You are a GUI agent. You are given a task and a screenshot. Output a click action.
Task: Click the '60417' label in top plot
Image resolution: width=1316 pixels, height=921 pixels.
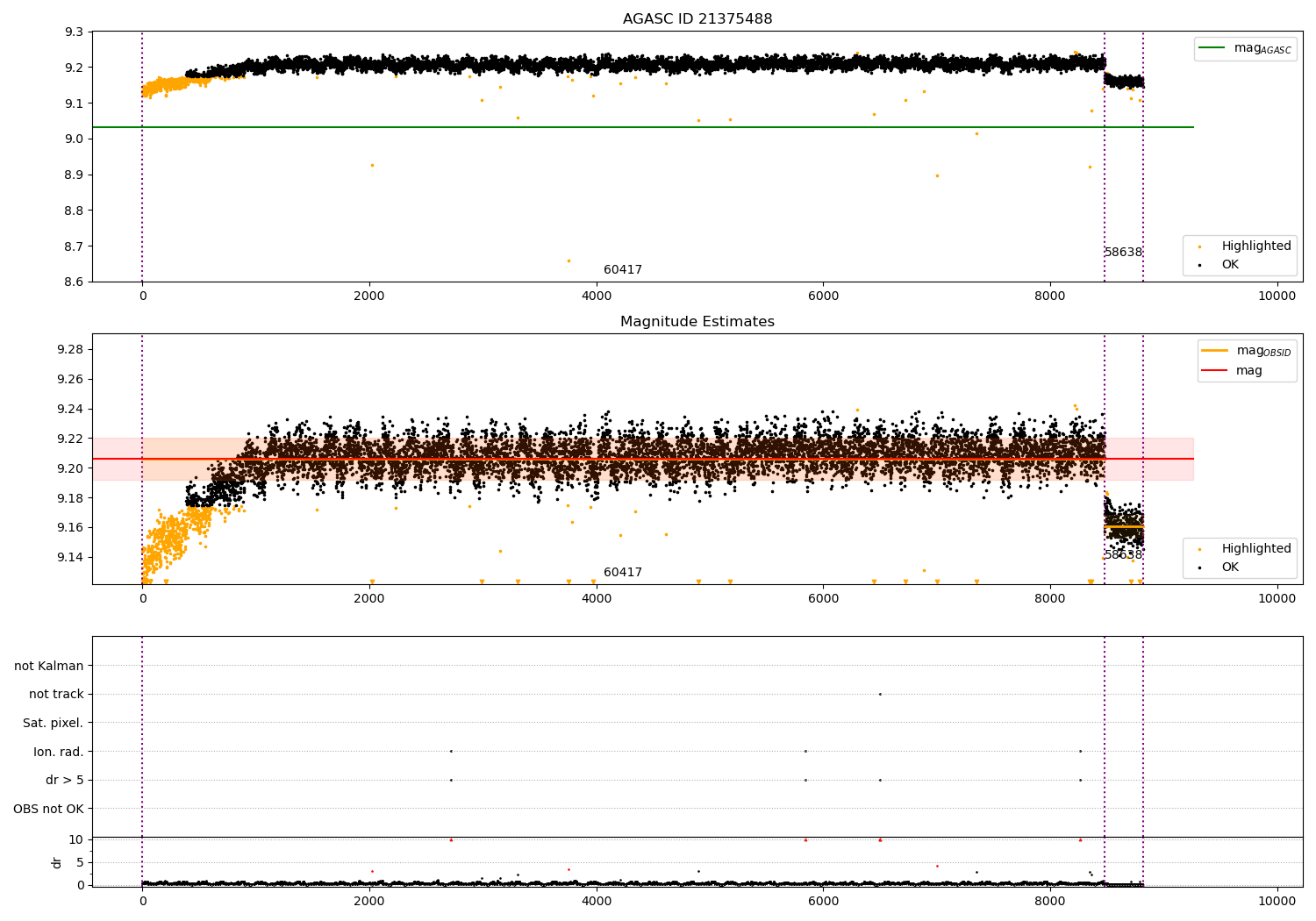tap(623, 270)
